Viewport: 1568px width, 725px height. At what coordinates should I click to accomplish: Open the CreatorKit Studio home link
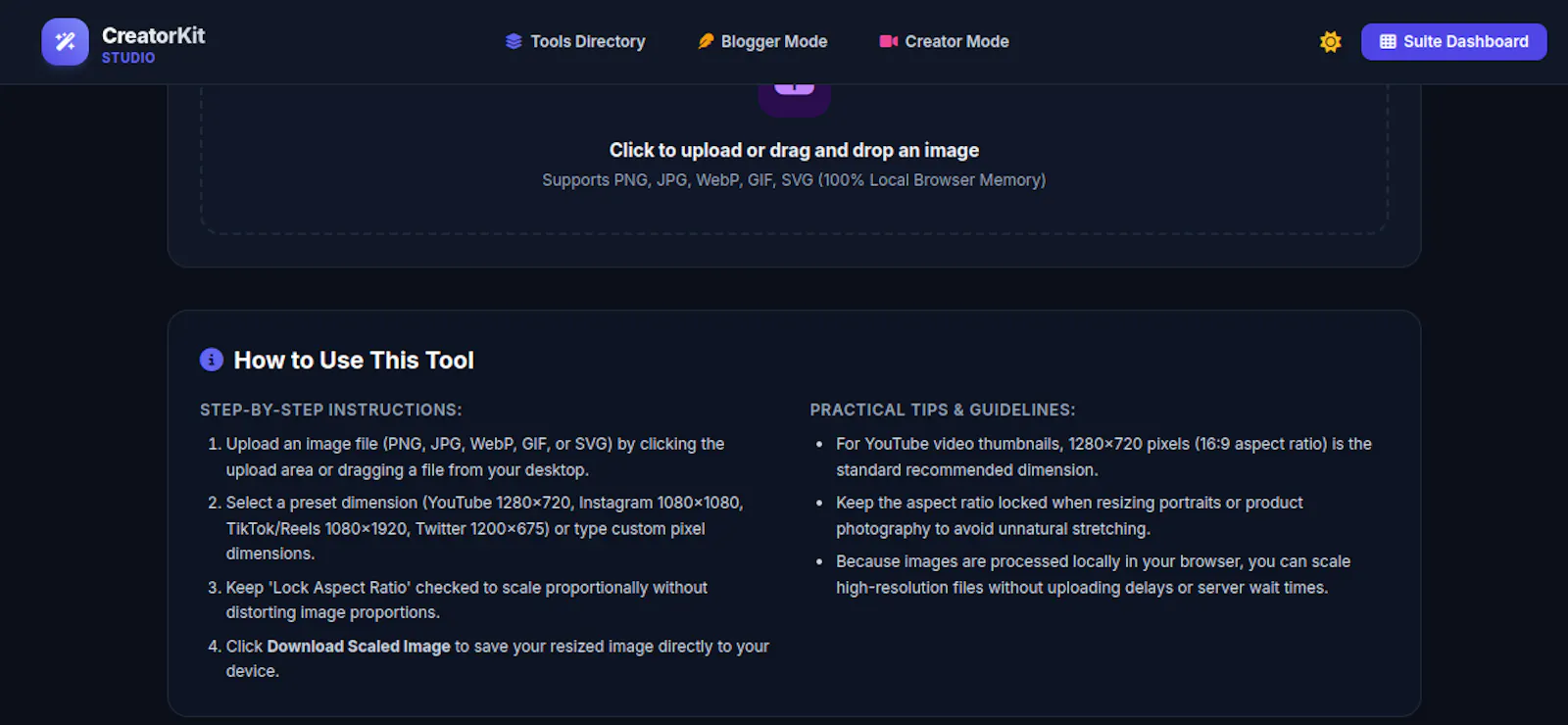click(x=123, y=42)
